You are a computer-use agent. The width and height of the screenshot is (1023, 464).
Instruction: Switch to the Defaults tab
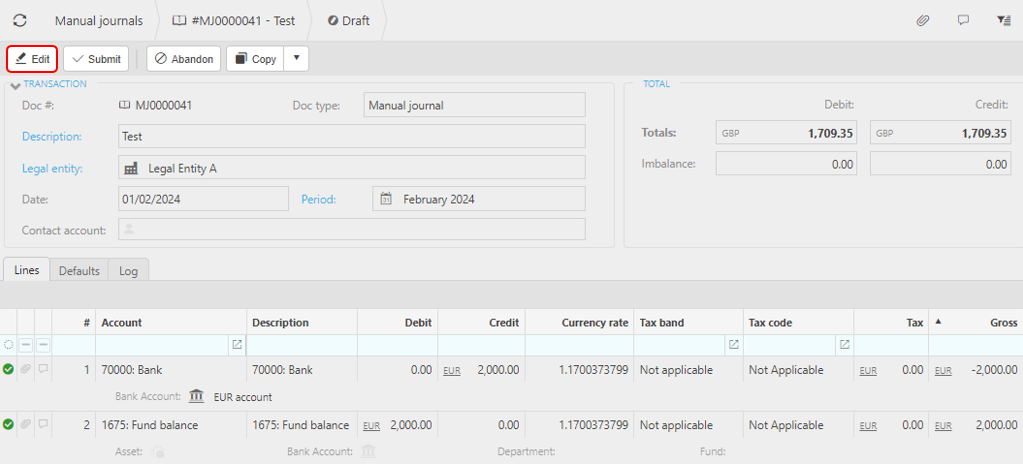coord(79,271)
